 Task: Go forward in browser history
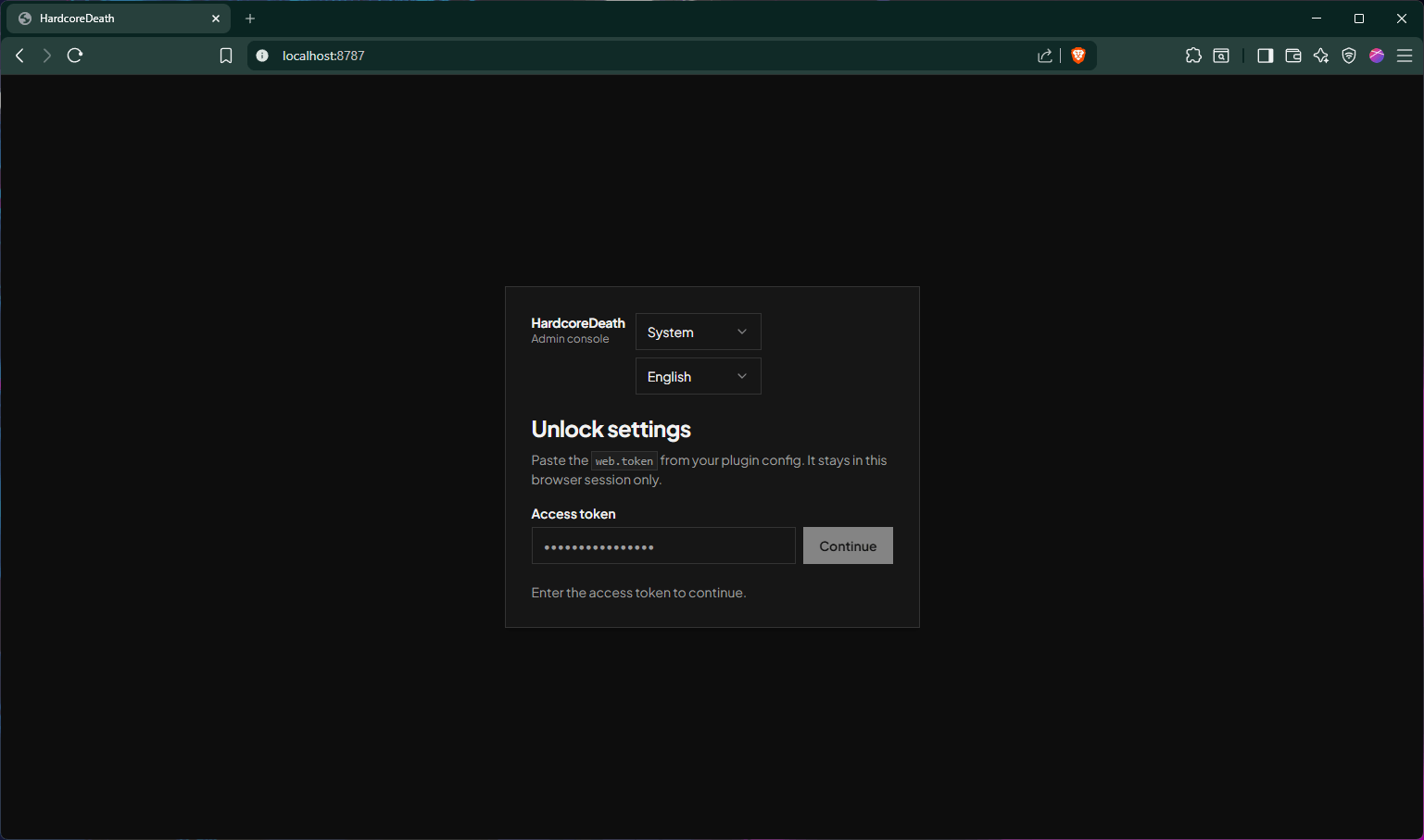click(x=47, y=56)
